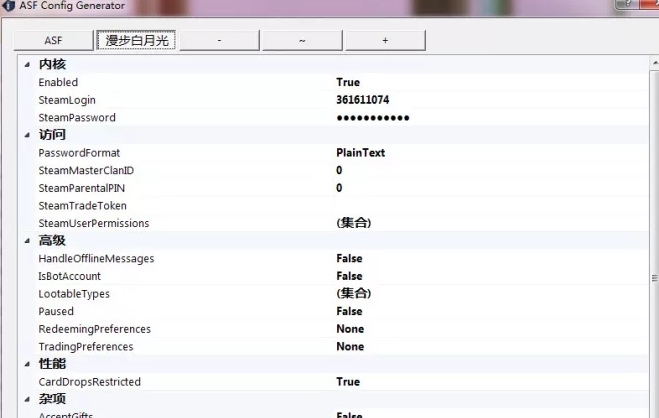
Task: Select the RedeemingPreferences label
Action: point(95,329)
